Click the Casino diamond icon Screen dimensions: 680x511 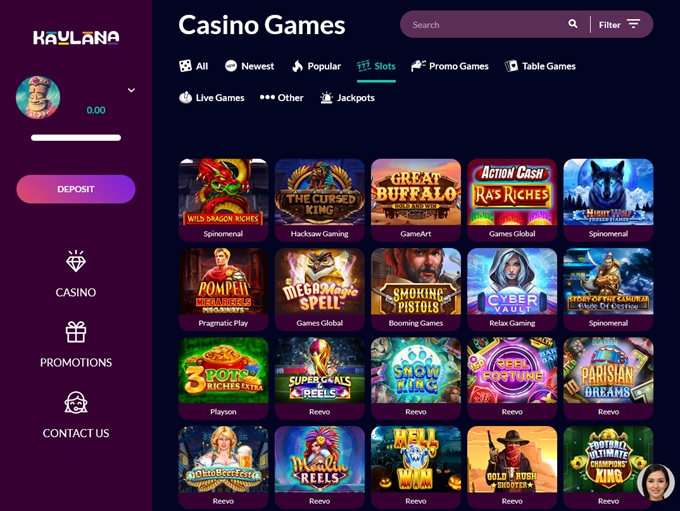coord(76,262)
